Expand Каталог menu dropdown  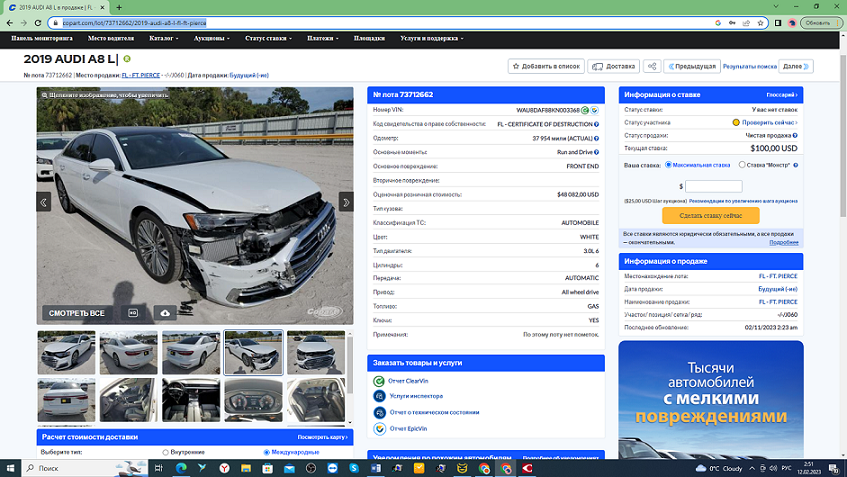(x=164, y=38)
